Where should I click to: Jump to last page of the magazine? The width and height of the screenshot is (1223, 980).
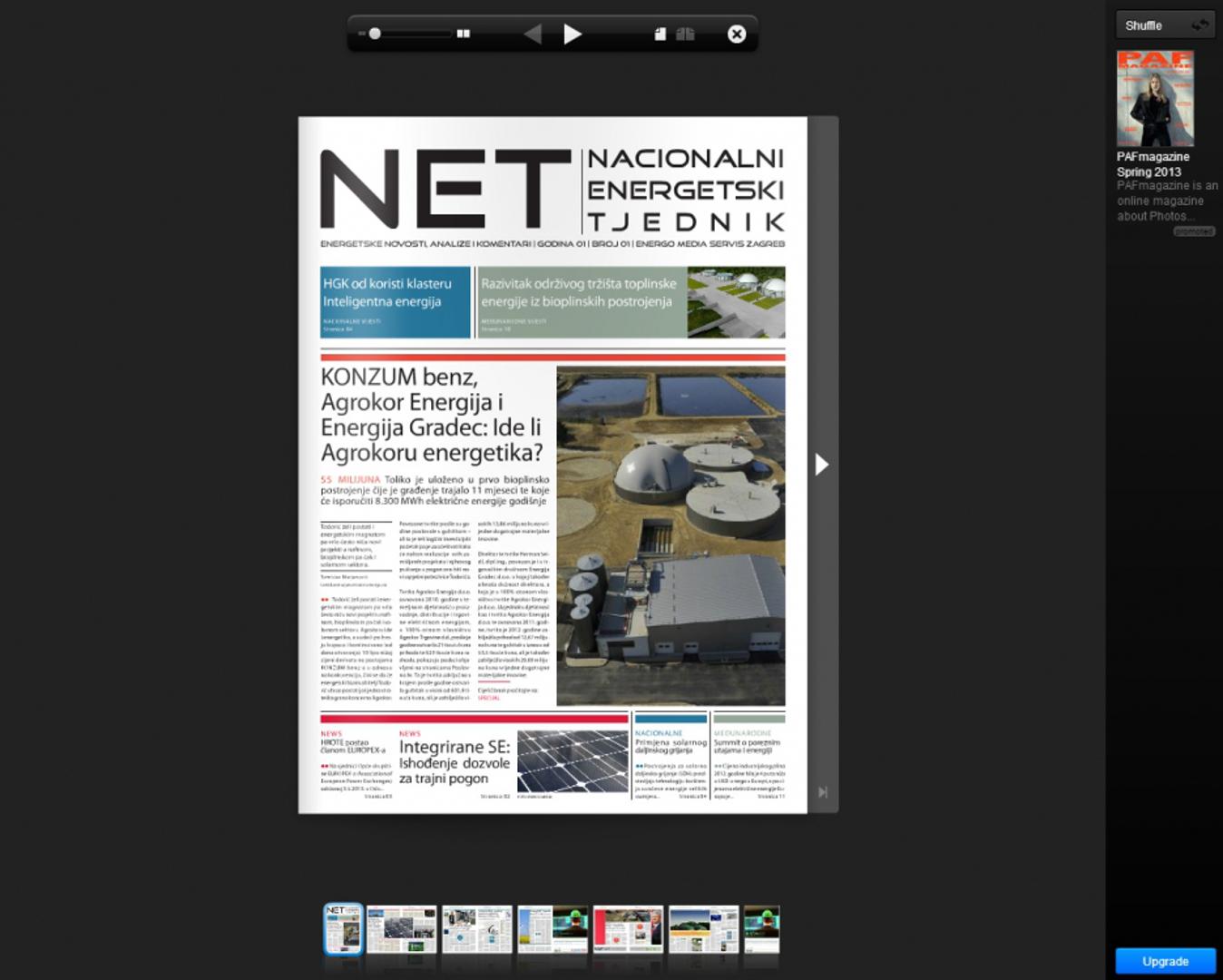[x=822, y=792]
